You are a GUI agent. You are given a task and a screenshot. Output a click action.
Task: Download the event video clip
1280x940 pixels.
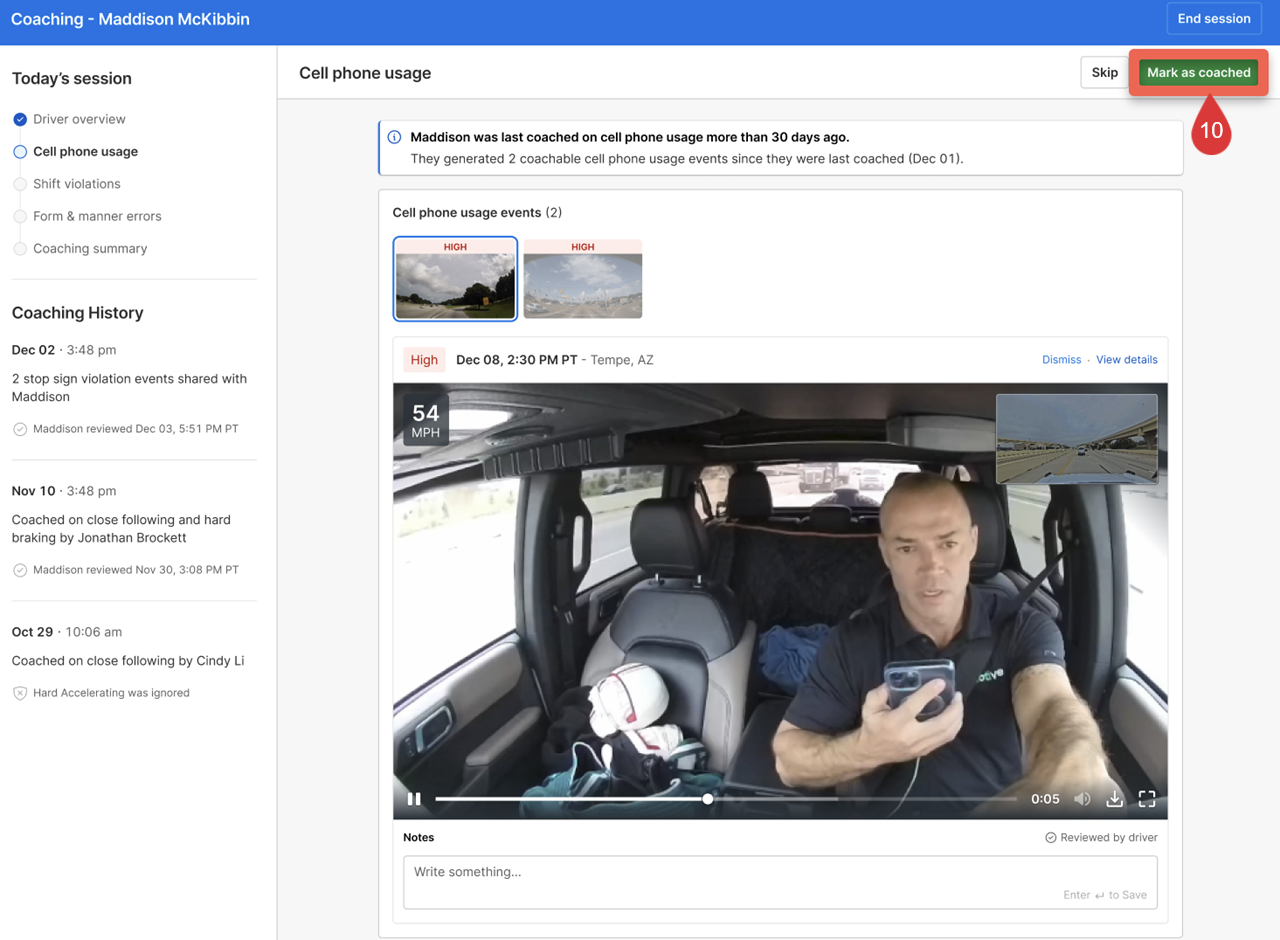pos(1114,799)
